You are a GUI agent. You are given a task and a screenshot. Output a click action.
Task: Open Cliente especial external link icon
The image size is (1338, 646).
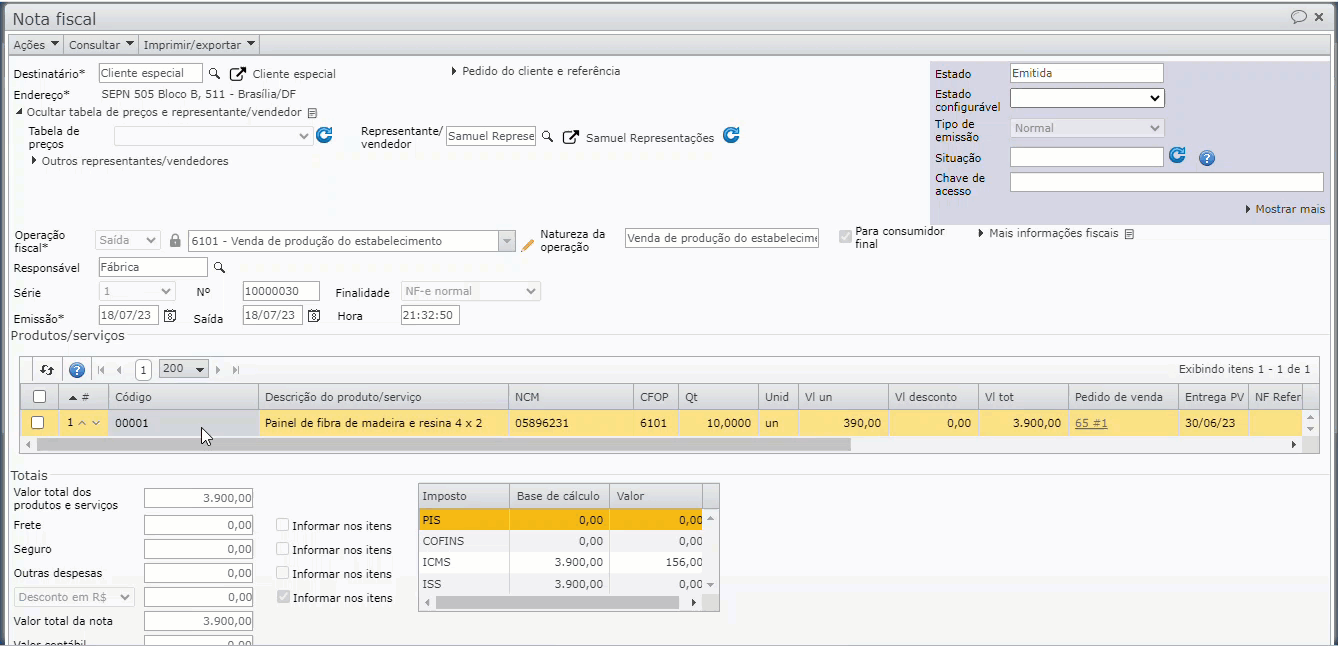pyautogui.click(x=237, y=74)
